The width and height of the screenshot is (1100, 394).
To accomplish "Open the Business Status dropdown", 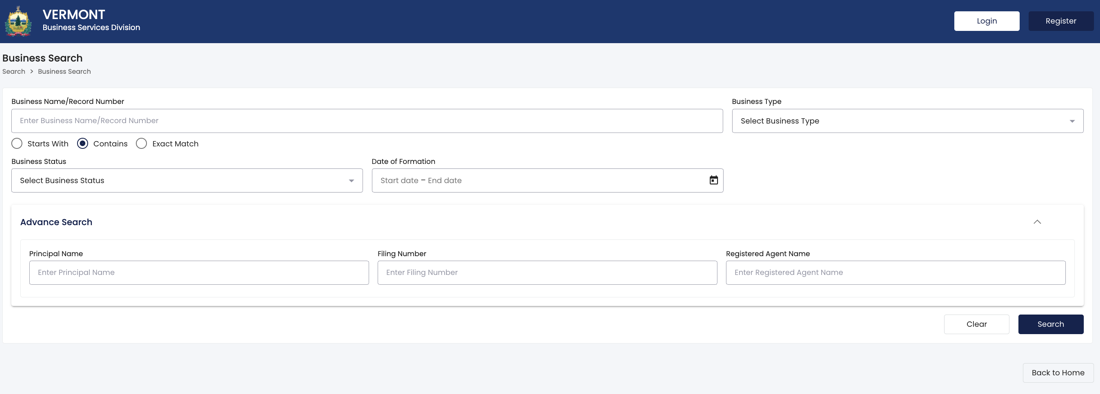I will [187, 180].
